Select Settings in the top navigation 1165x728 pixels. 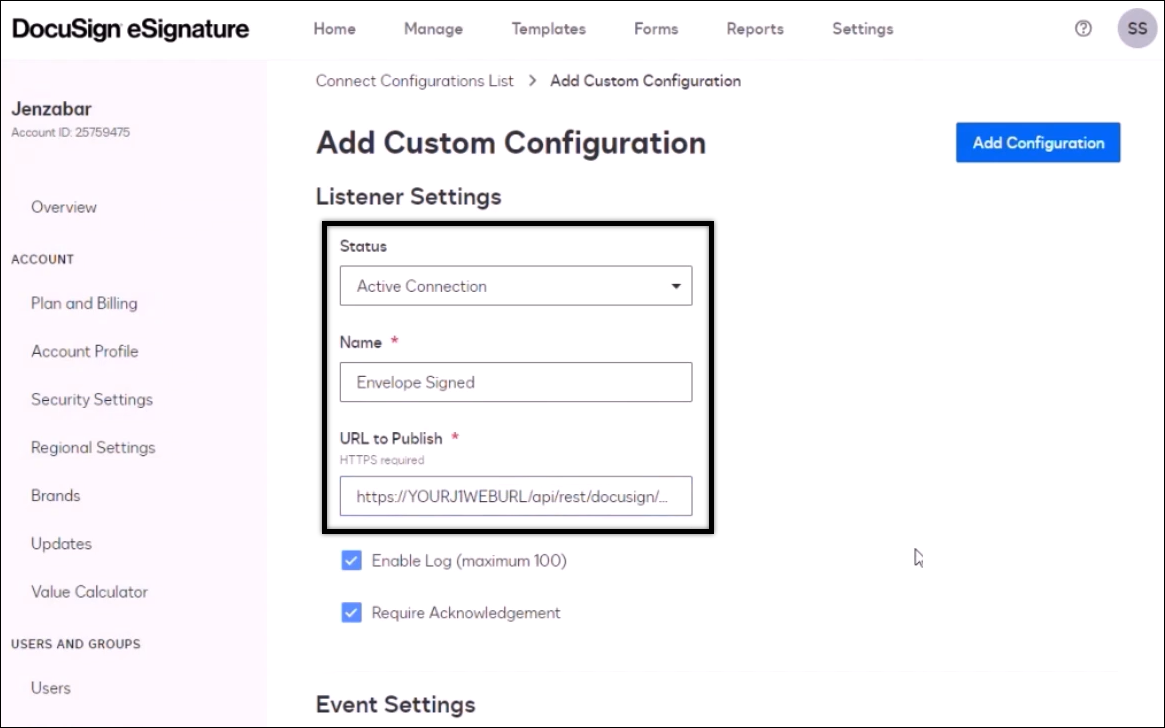click(862, 29)
